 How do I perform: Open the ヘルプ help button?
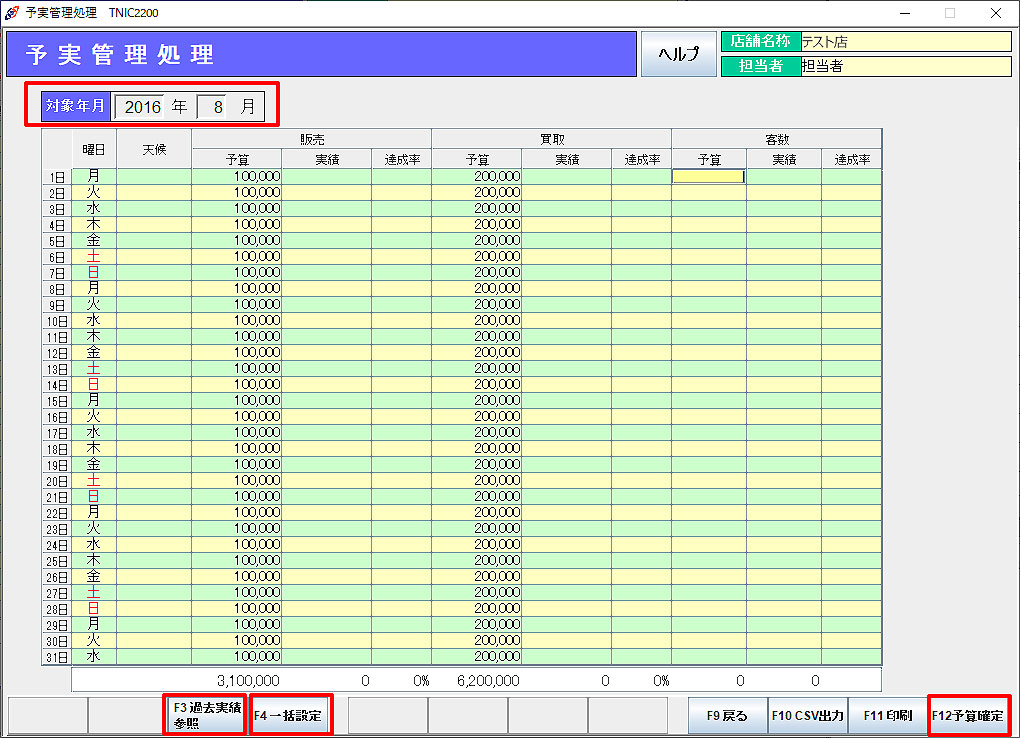tap(678, 54)
